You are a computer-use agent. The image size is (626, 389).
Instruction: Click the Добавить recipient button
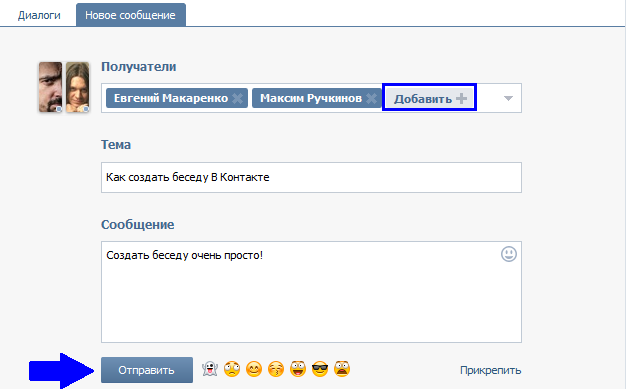click(430, 98)
